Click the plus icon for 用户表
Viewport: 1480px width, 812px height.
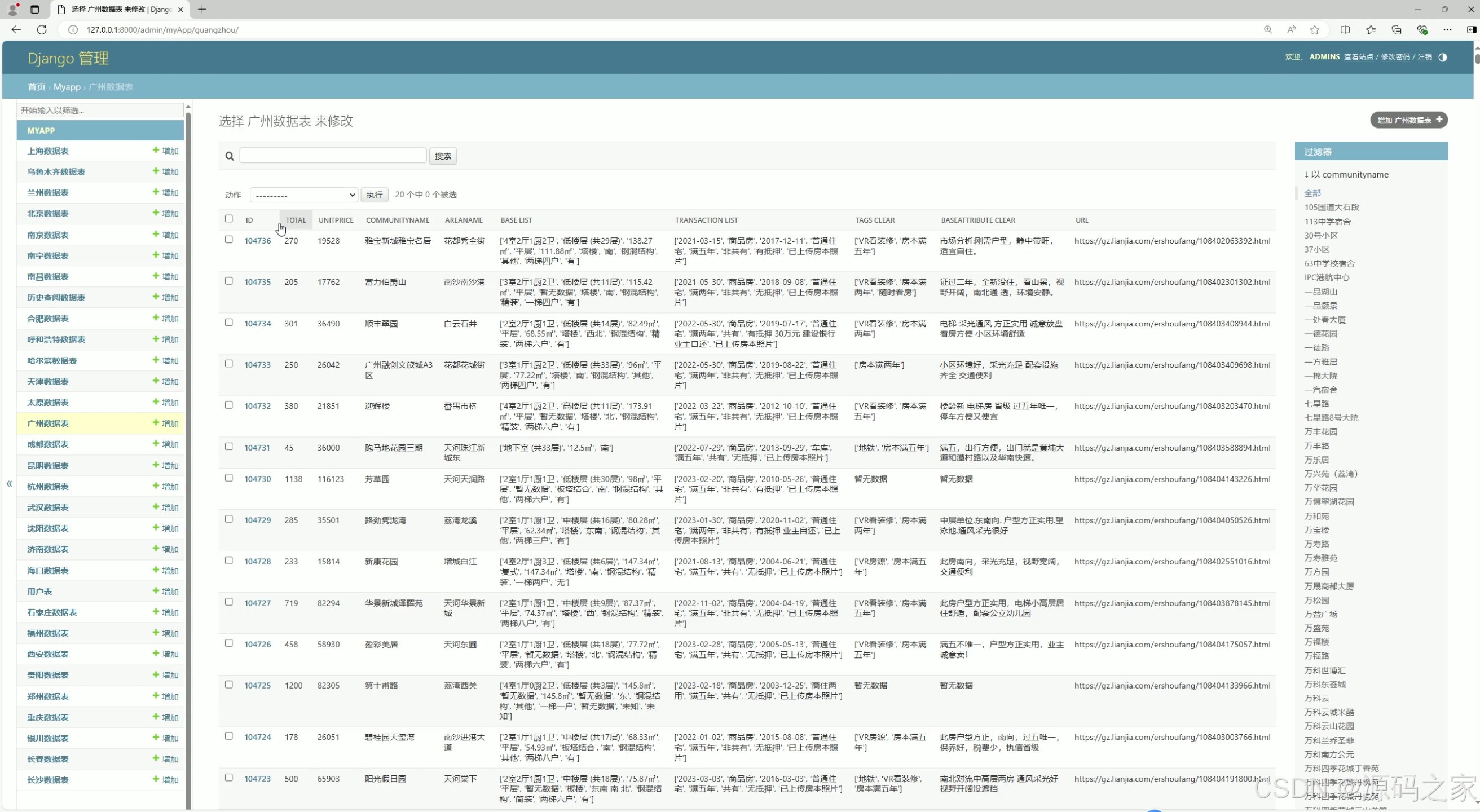(x=156, y=591)
